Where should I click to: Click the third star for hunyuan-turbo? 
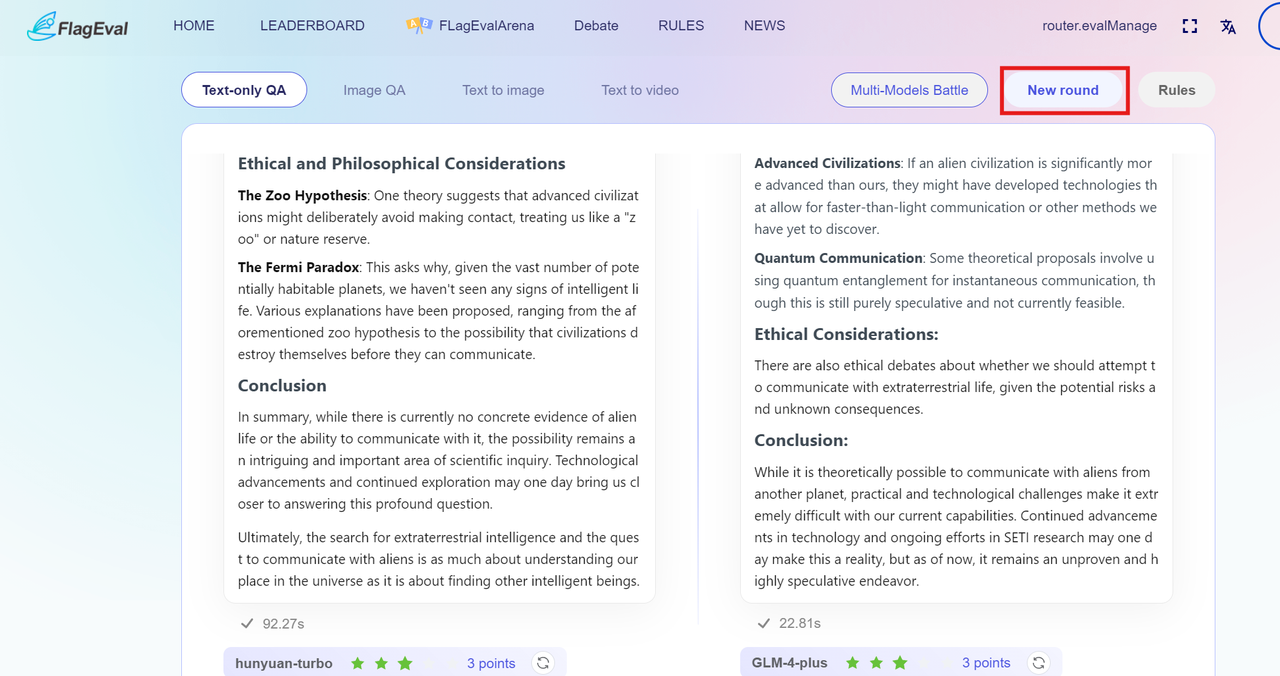coord(405,663)
